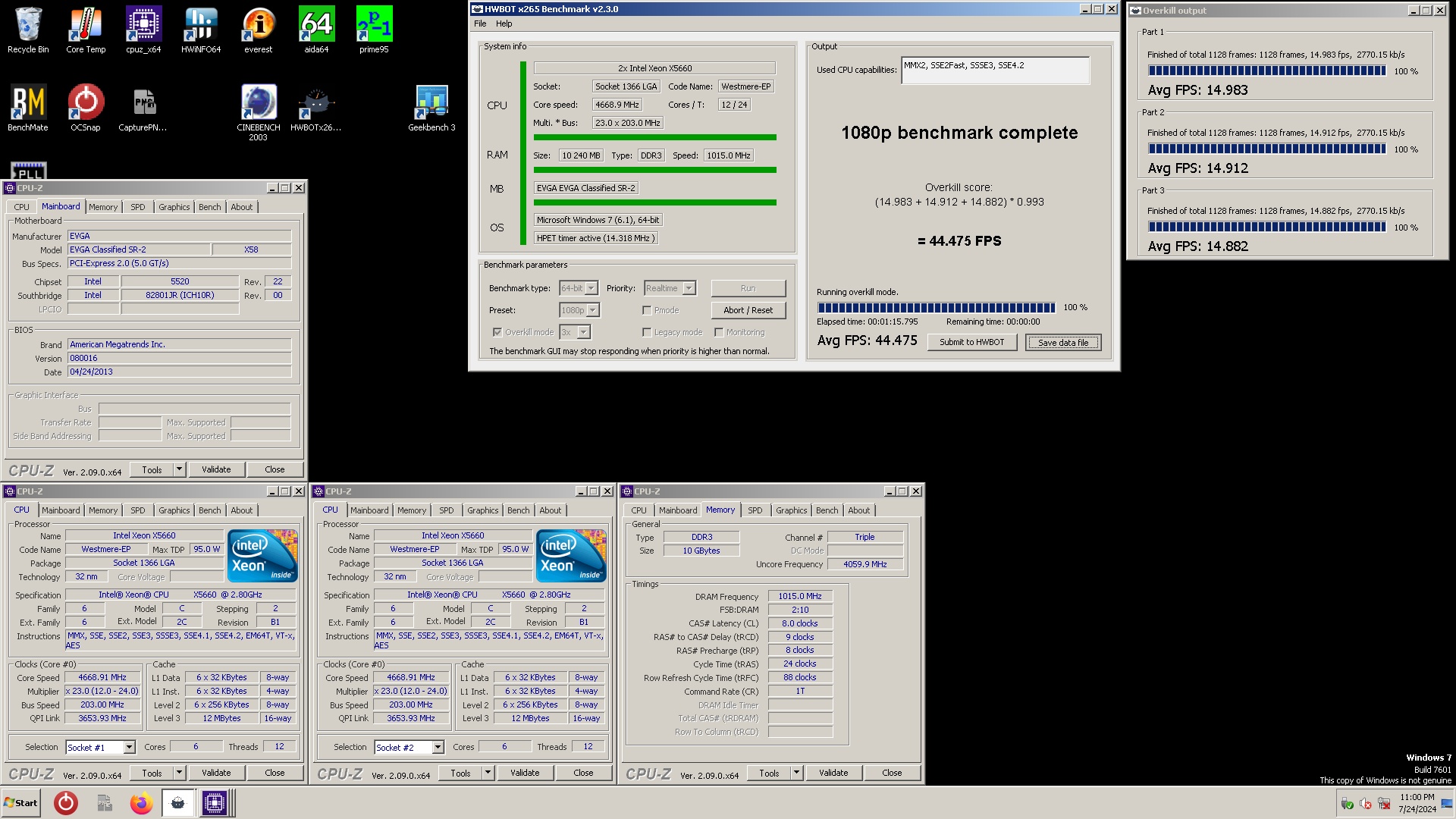Open Geekbench 3 desktop icon

coord(431,108)
